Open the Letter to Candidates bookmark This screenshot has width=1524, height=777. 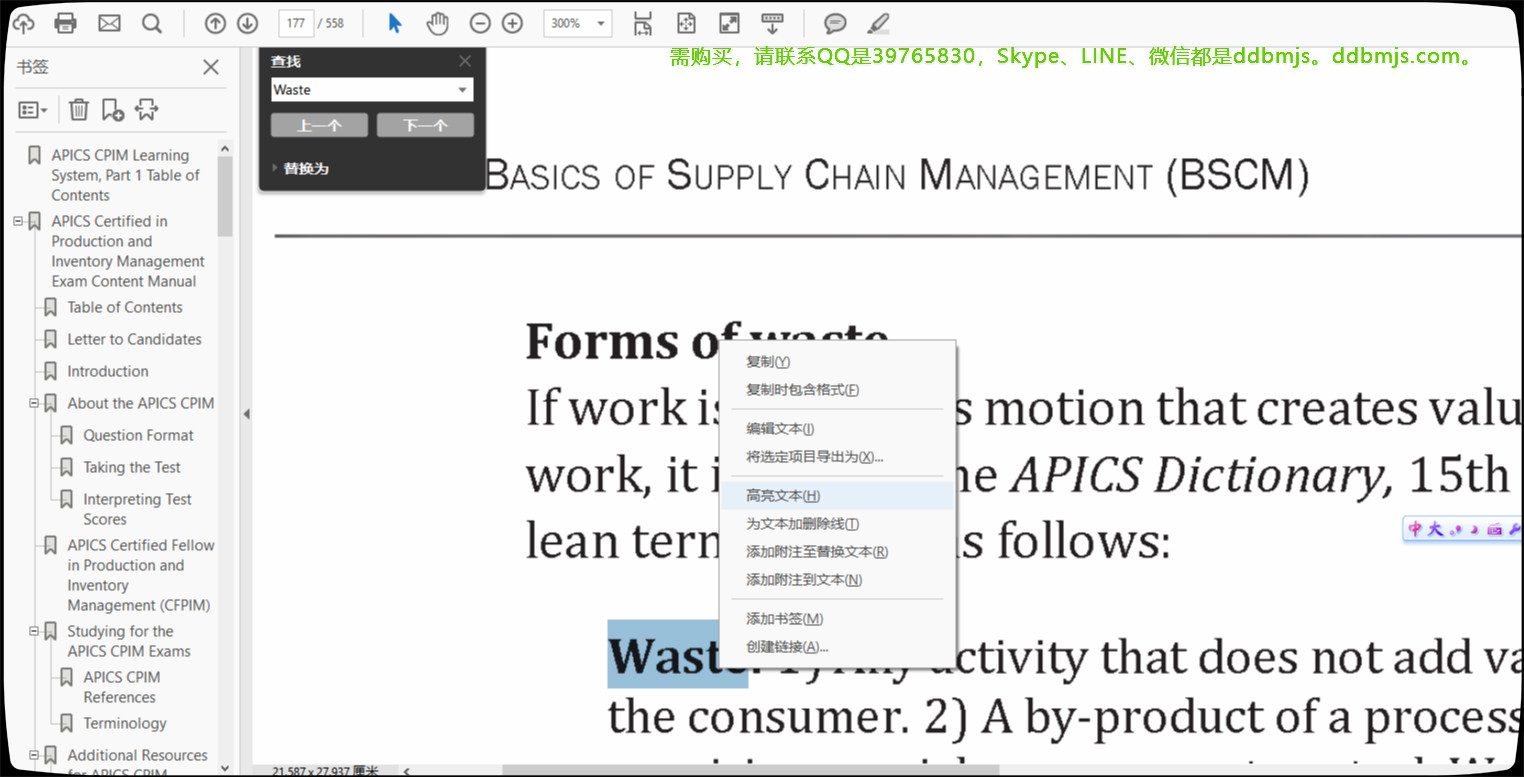click(x=134, y=340)
